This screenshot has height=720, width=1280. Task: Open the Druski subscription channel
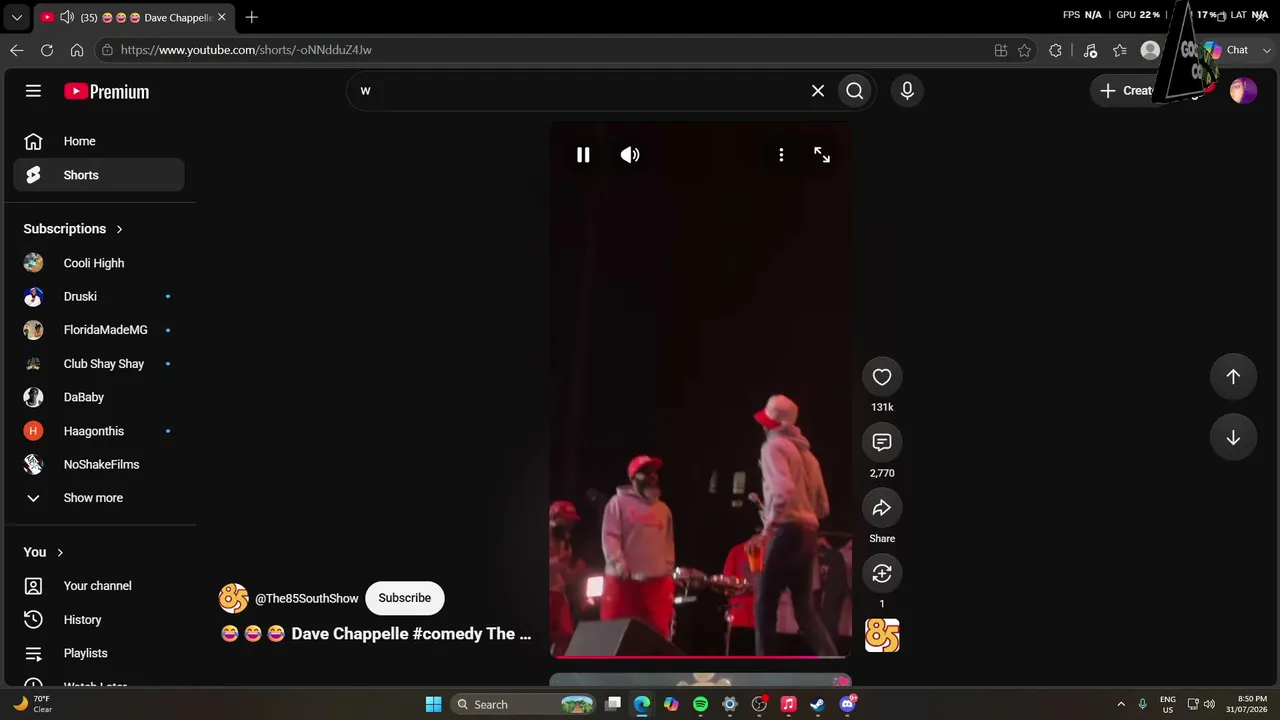[99, 296]
